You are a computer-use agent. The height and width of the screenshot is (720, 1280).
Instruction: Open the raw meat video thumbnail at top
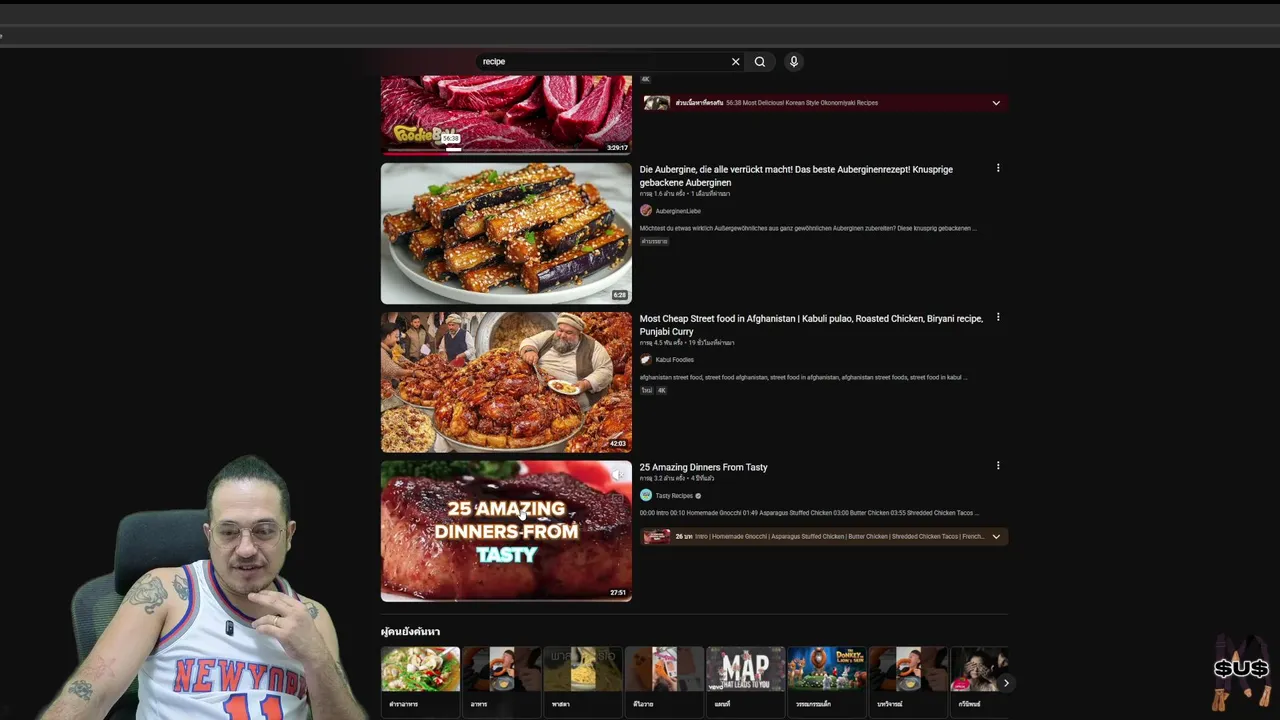coord(506,115)
